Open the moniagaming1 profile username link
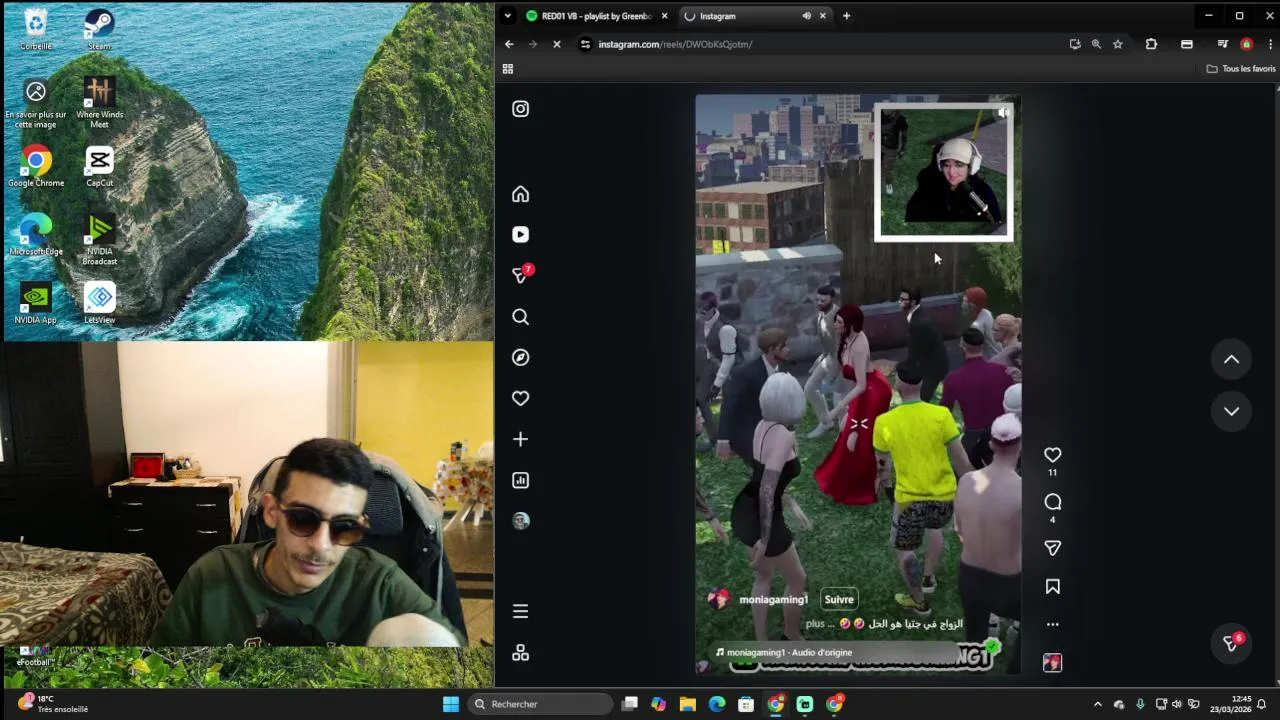Screen dimensions: 1280x720 point(773,600)
